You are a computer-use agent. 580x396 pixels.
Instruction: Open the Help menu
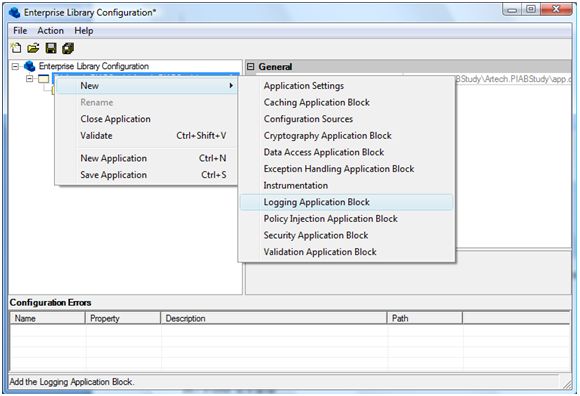[84, 31]
